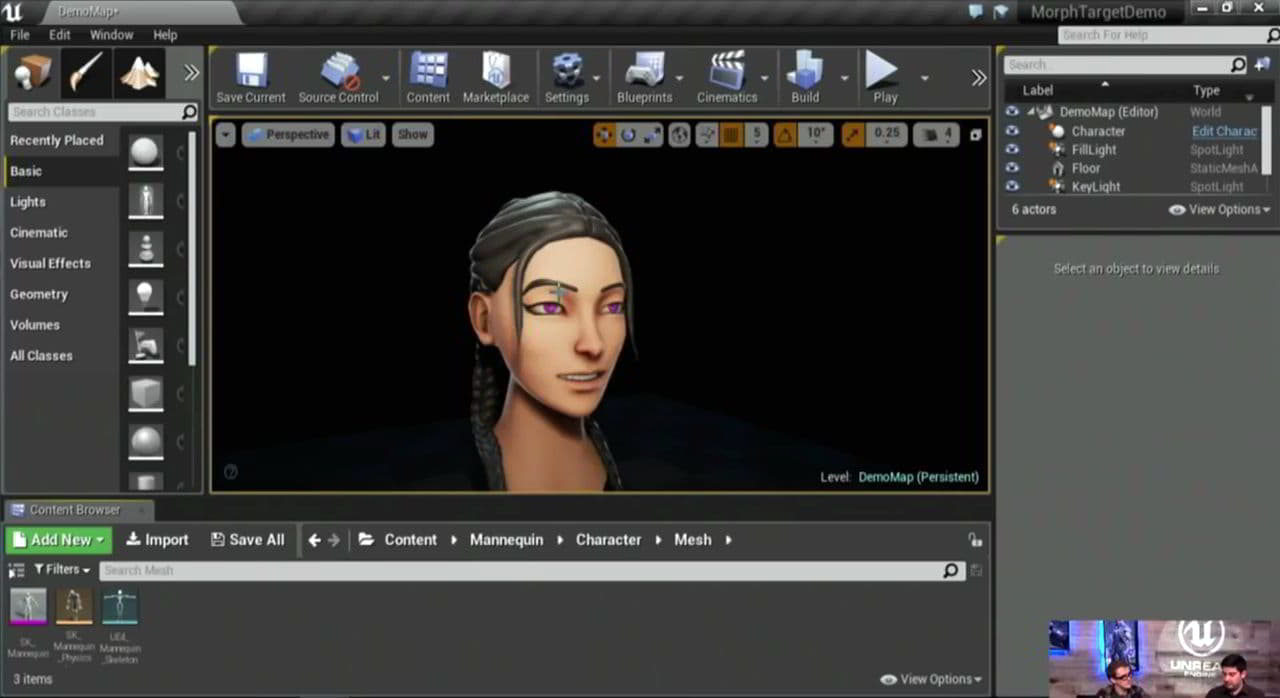
Task: Open the Lit view mode dropdown
Action: coord(363,134)
